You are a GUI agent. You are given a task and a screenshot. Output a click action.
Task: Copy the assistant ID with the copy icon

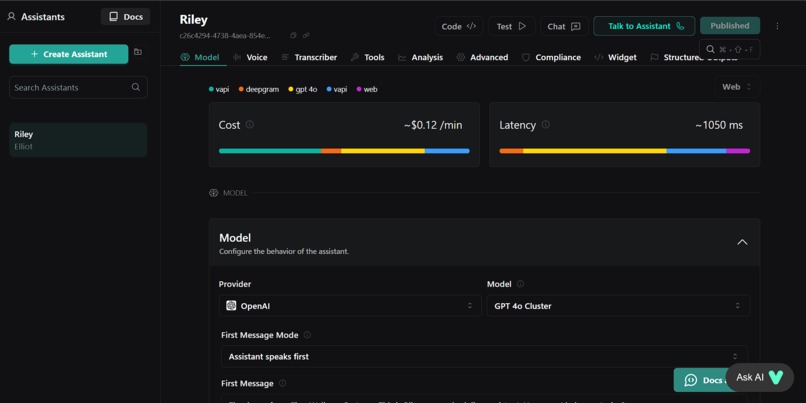(x=293, y=35)
